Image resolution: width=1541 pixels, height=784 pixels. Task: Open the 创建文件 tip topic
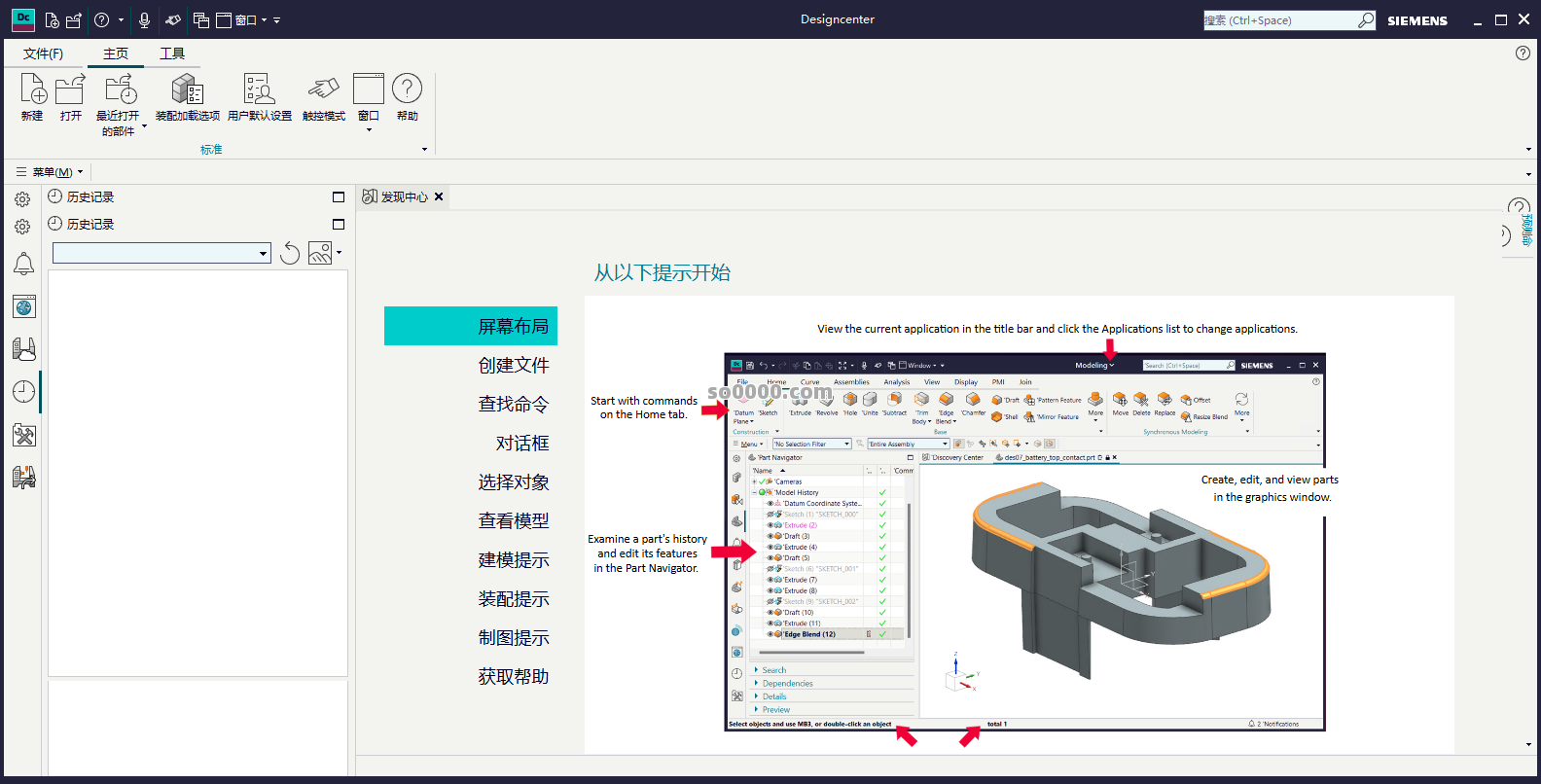pyautogui.click(x=514, y=365)
